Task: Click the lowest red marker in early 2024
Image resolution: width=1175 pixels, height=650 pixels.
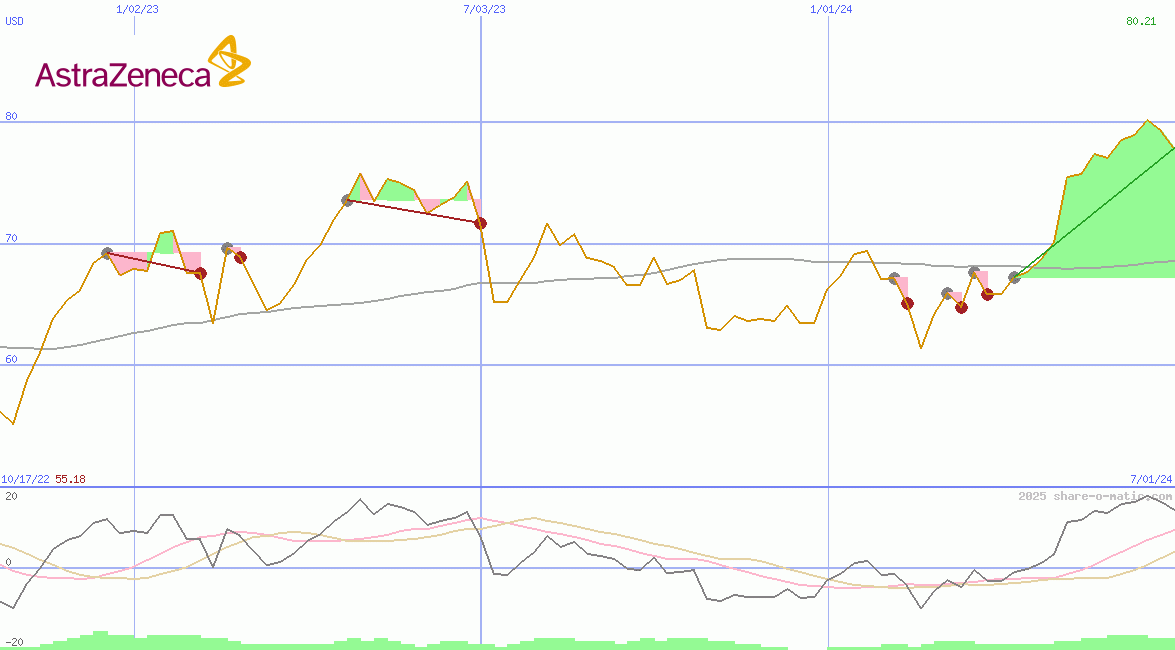Action: pyautogui.click(x=961, y=307)
